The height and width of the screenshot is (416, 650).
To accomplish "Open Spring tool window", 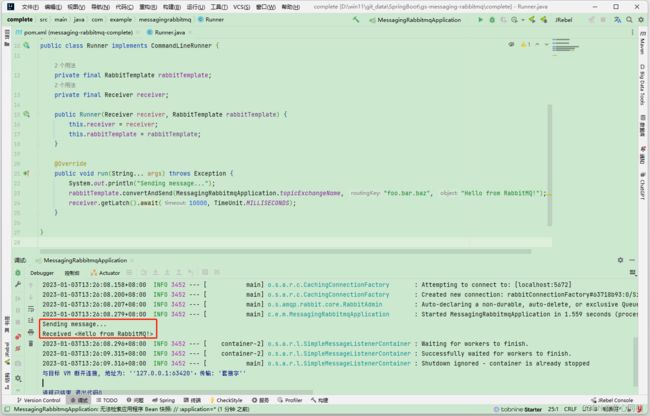I will pos(163,400).
